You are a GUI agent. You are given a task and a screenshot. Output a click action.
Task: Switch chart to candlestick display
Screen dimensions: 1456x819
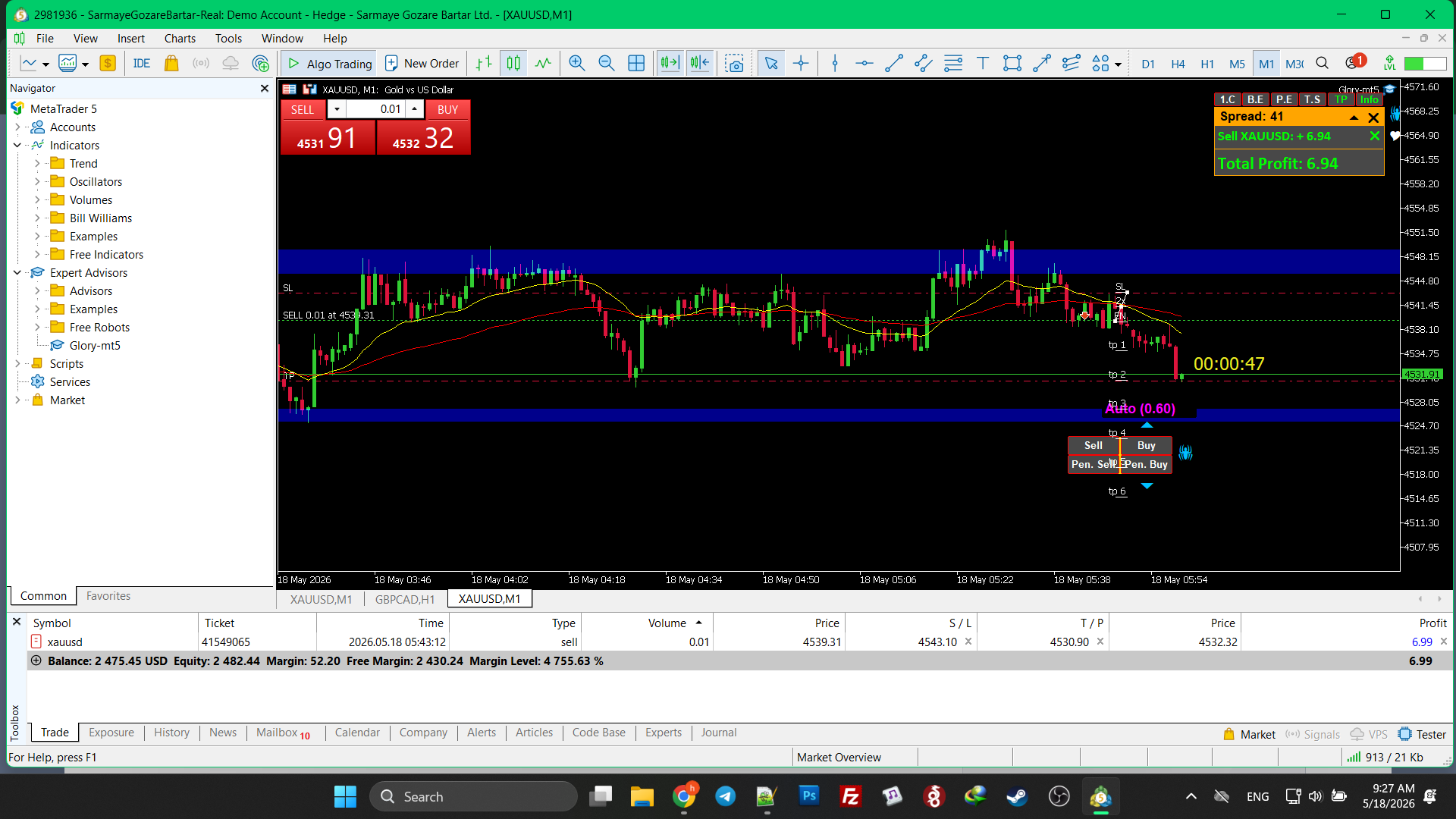click(513, 64)
